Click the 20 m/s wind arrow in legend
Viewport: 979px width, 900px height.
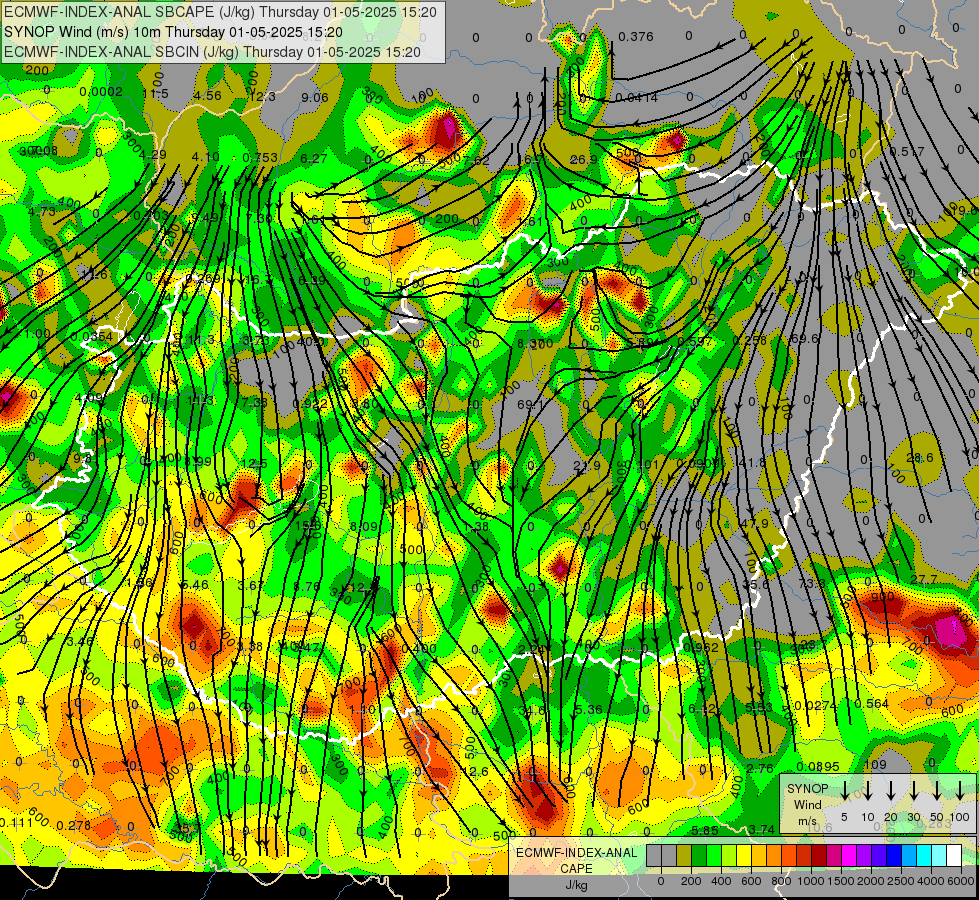(891, 790)
